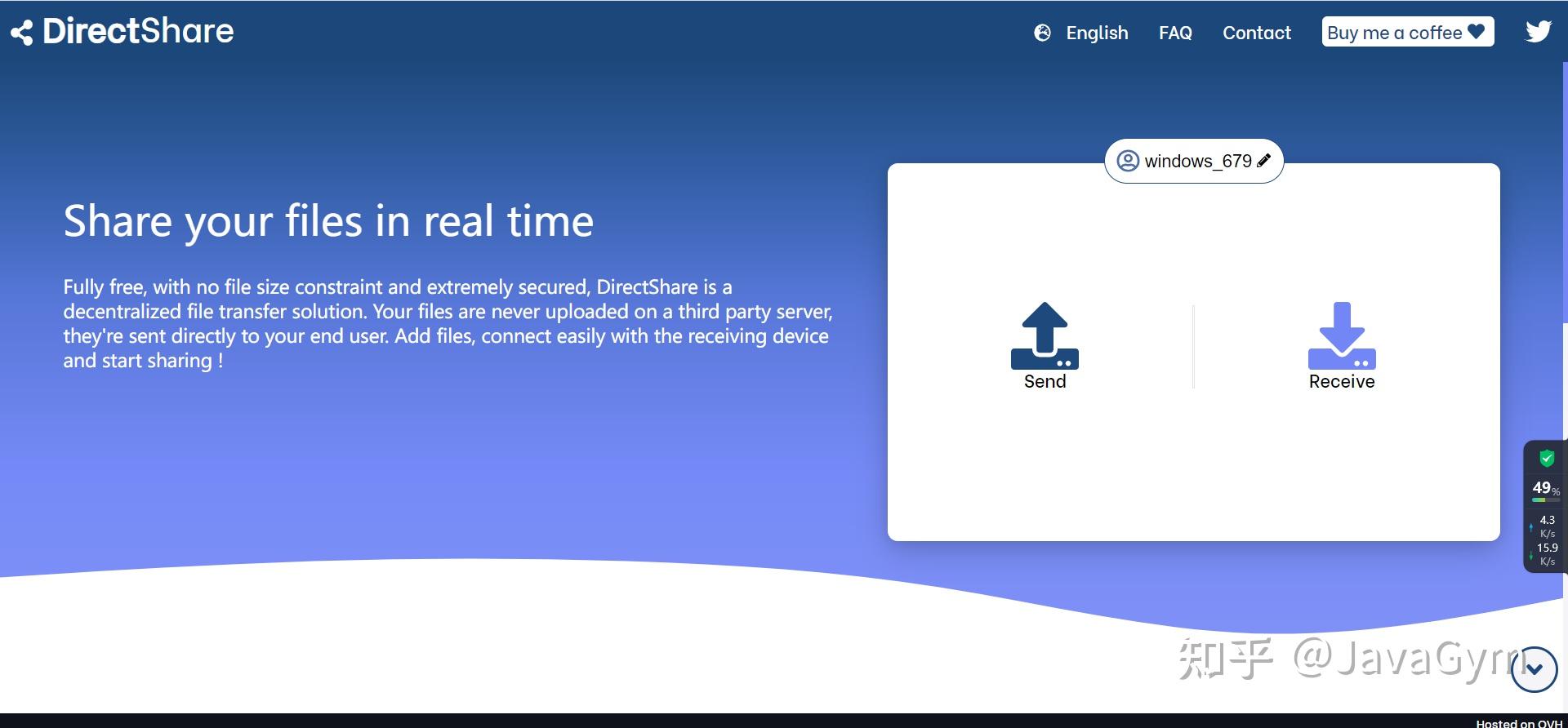Viewport: 1568px width, 728px height.
Task: Click the DirectShare brand name link
Action: pos(138,32)
